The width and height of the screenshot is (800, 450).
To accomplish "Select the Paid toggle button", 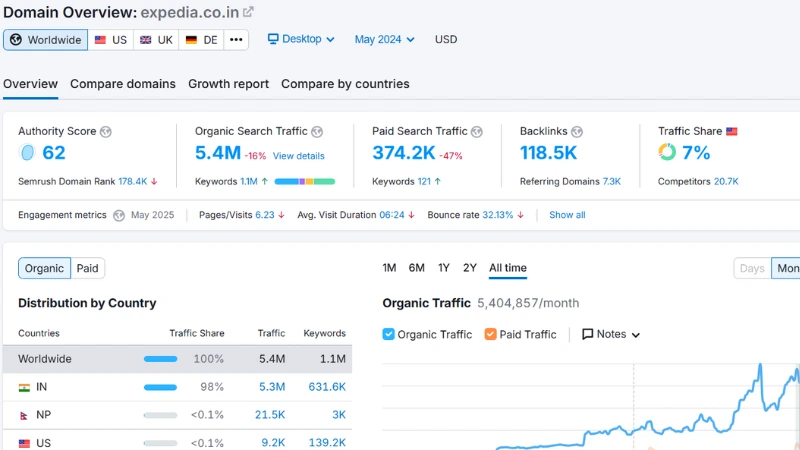I will (87, 268).
